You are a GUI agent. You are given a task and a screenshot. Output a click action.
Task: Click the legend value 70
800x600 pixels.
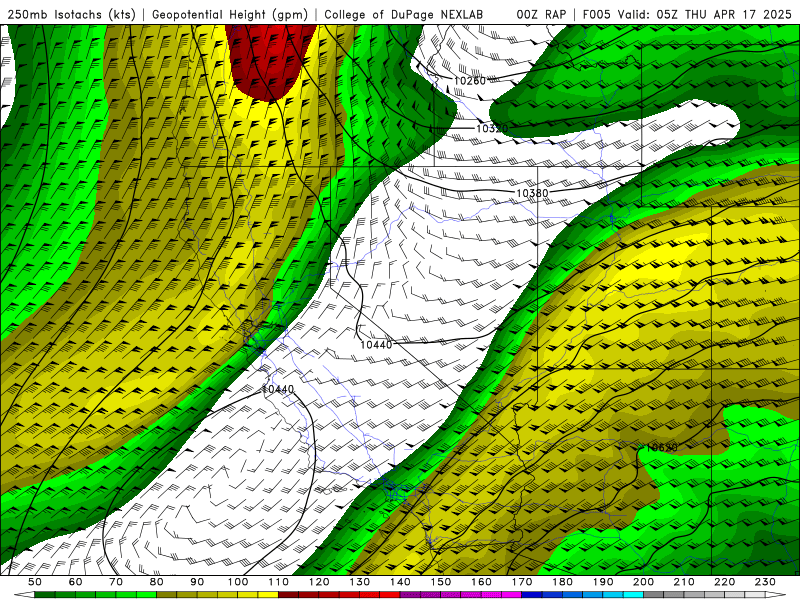tap(116, 582)
